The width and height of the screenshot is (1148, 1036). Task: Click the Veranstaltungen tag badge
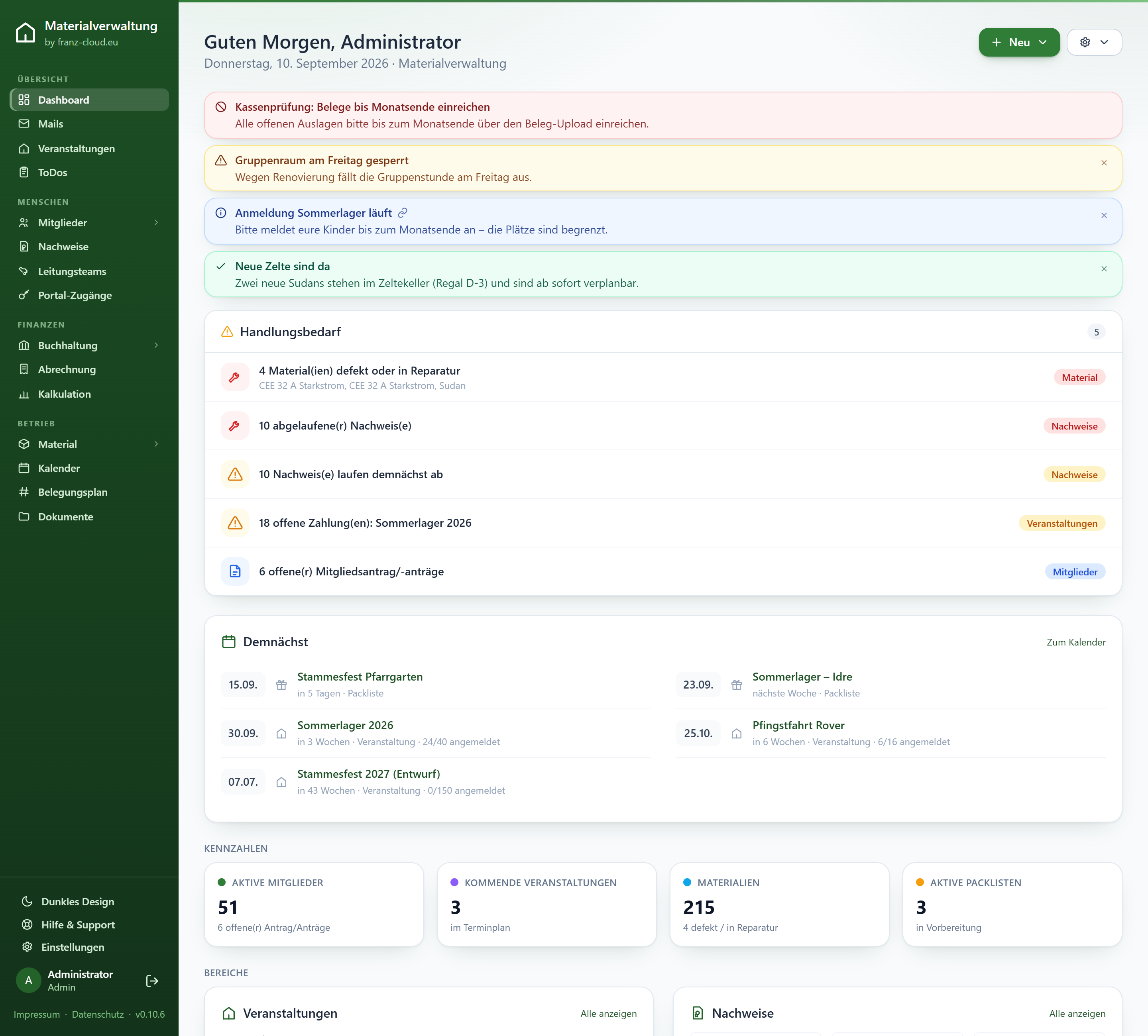point(1062,523)
